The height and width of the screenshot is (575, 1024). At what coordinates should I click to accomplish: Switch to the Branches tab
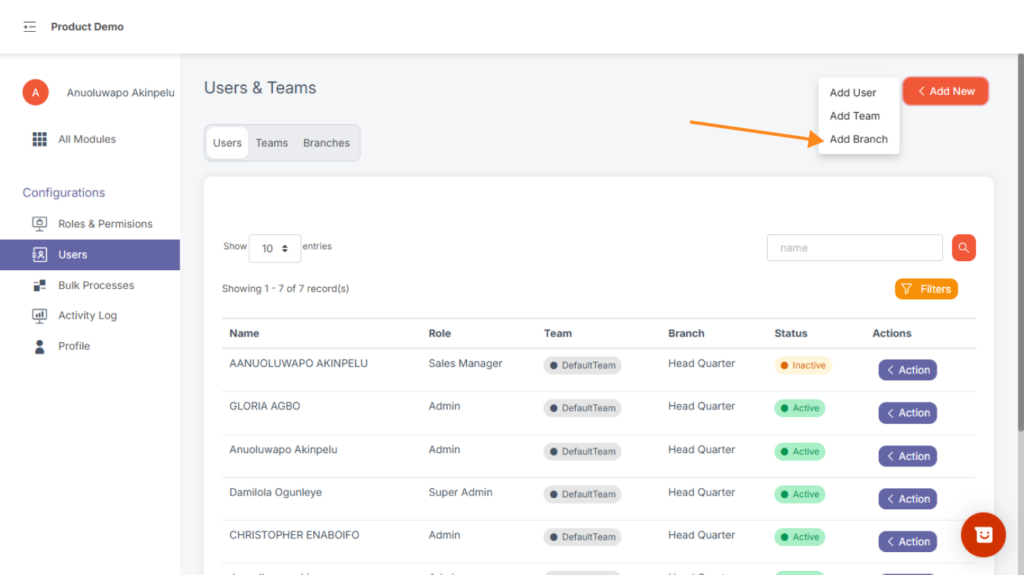click(326, 143)
